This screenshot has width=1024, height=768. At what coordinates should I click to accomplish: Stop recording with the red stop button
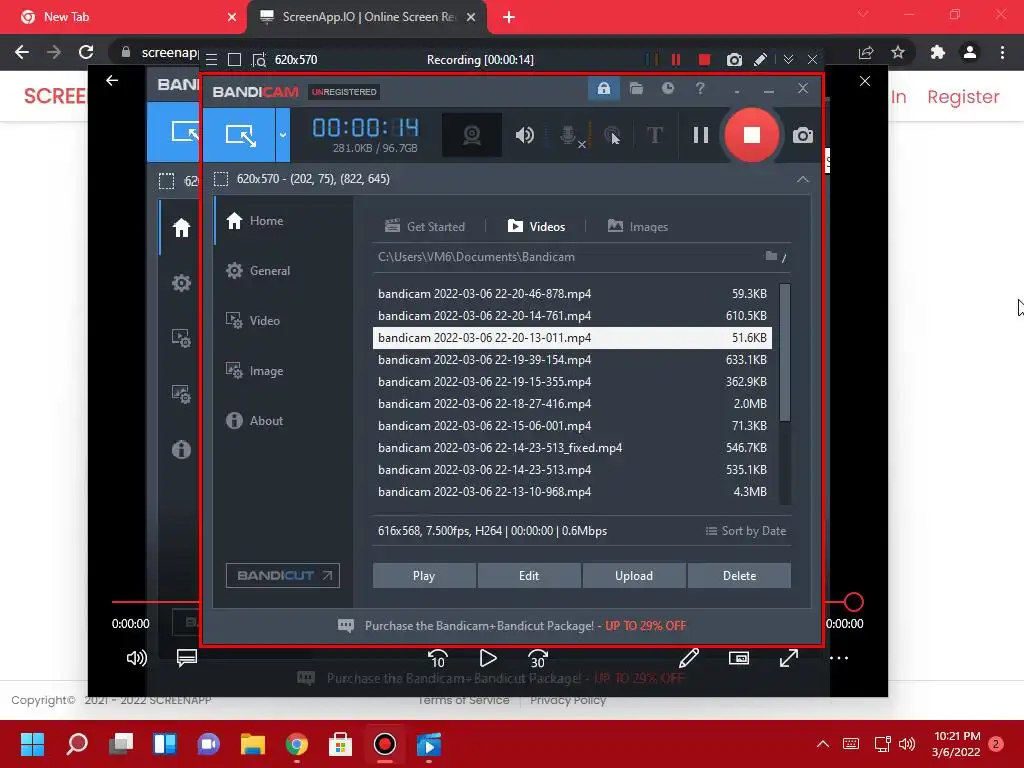(x=752, y=135)
